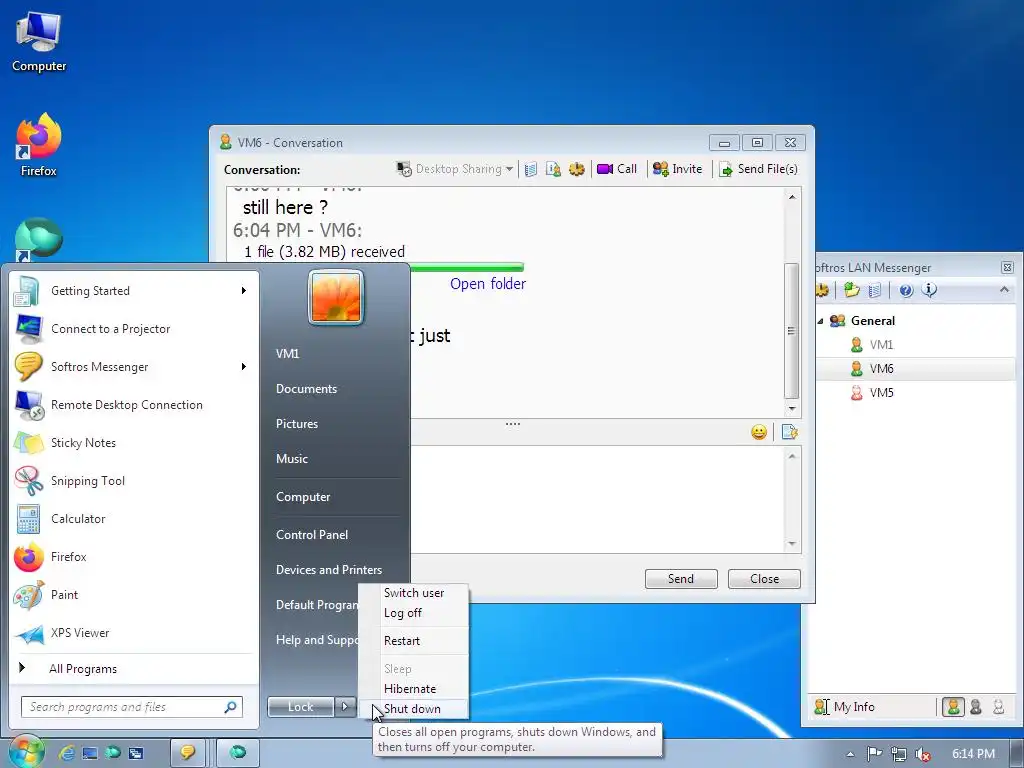Click the user account picture thumbnail
1024x768 pixels.
336,298
